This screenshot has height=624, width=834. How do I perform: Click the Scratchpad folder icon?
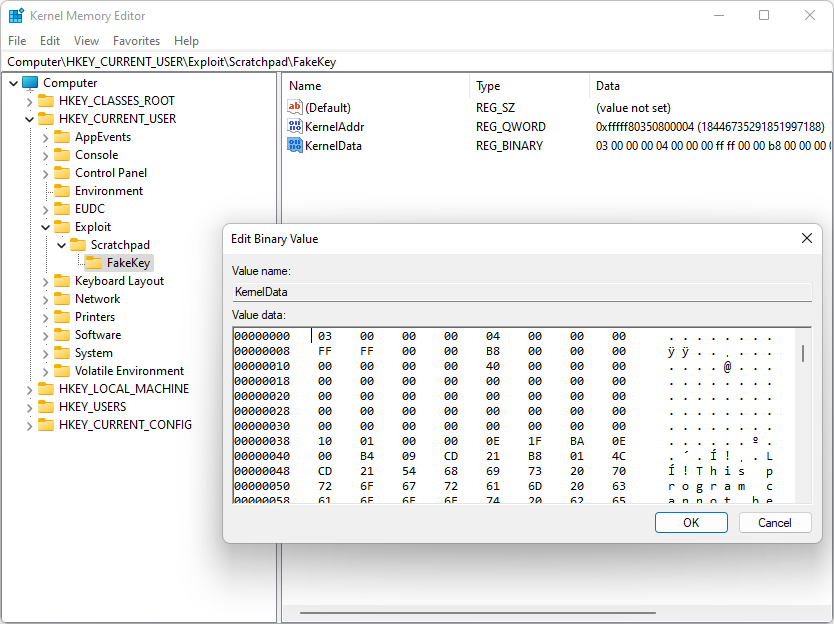(x=78, y=245)
